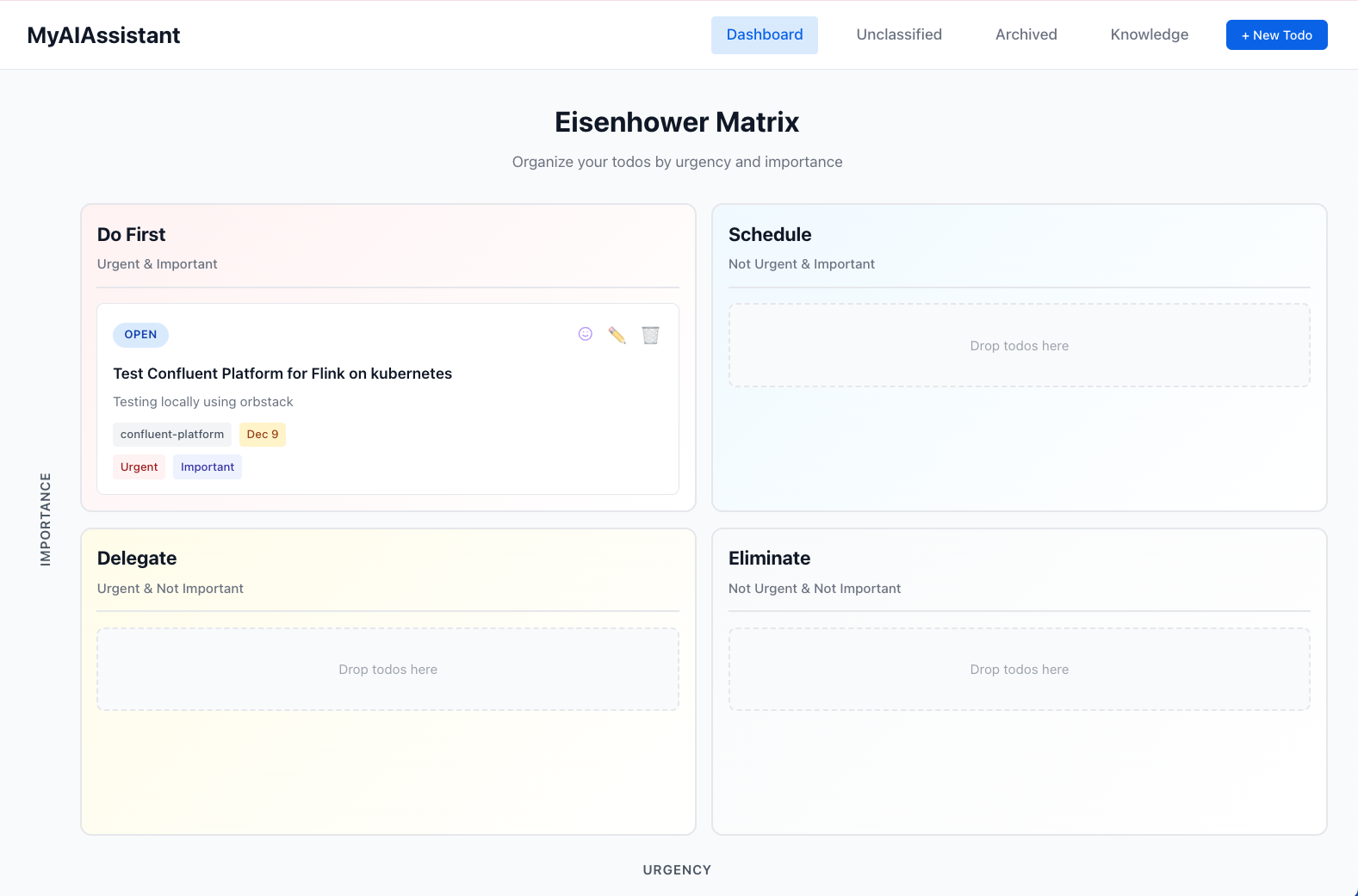Open the Test Confluent Platform todo title
This screenshot has width=1358, height=896.
pos(282,374)
